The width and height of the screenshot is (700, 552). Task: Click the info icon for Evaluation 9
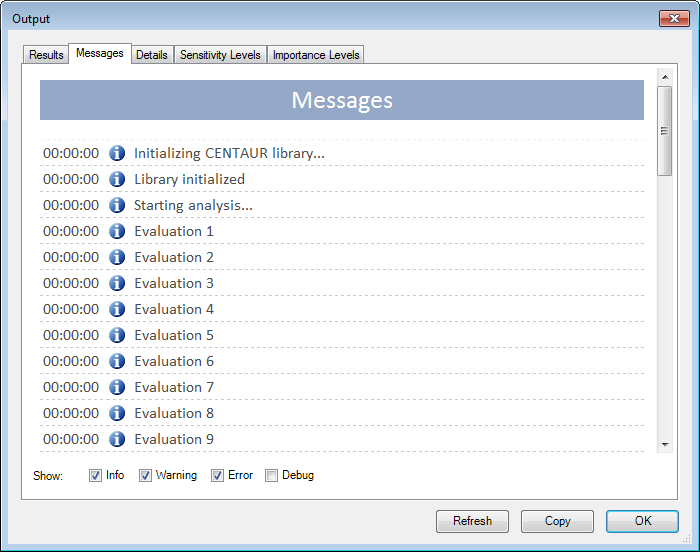pyautogui.click(x=117, y=439)
